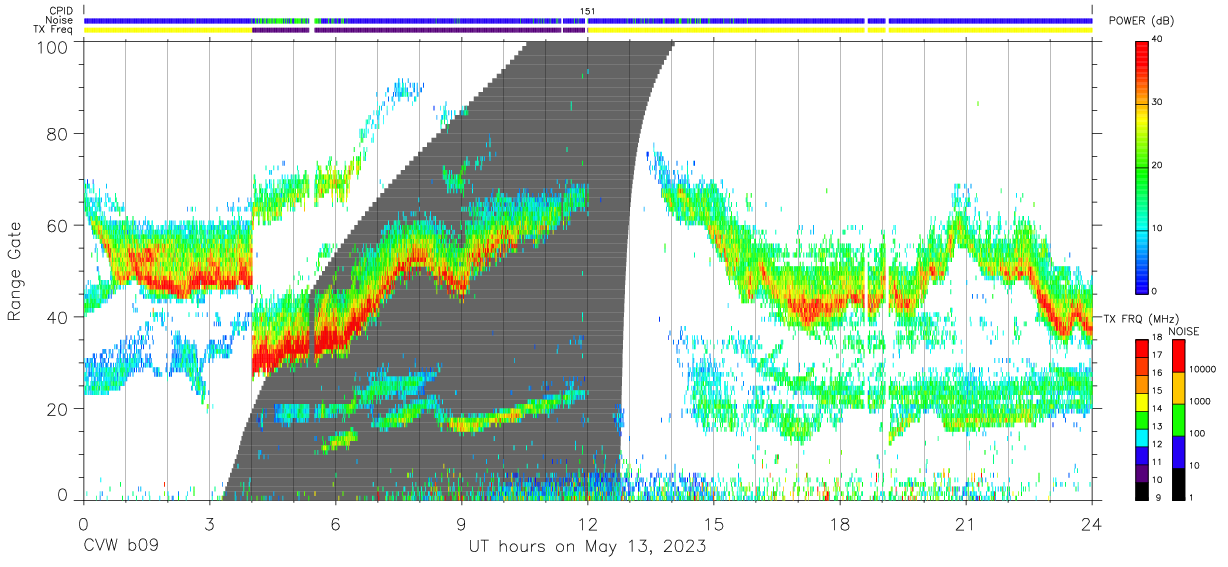This screenshot has height=567, width=1228.
Task: Click the "151" CPID value
Action: click(x=587, y=11)
